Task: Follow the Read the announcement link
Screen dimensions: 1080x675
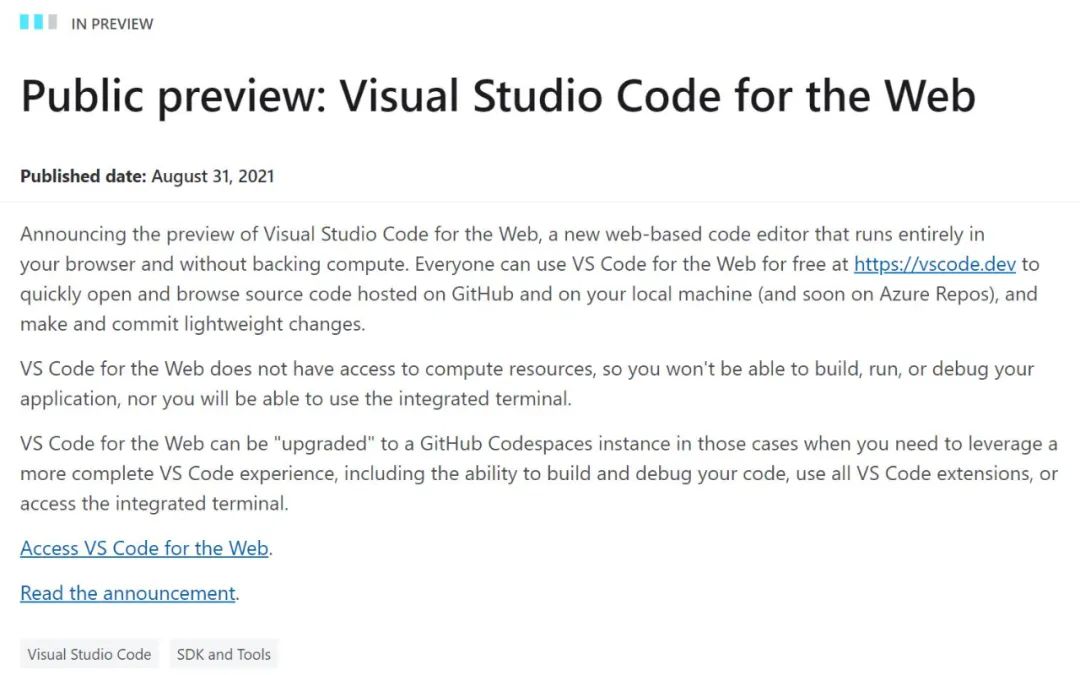Action: (x=127, y=593)
